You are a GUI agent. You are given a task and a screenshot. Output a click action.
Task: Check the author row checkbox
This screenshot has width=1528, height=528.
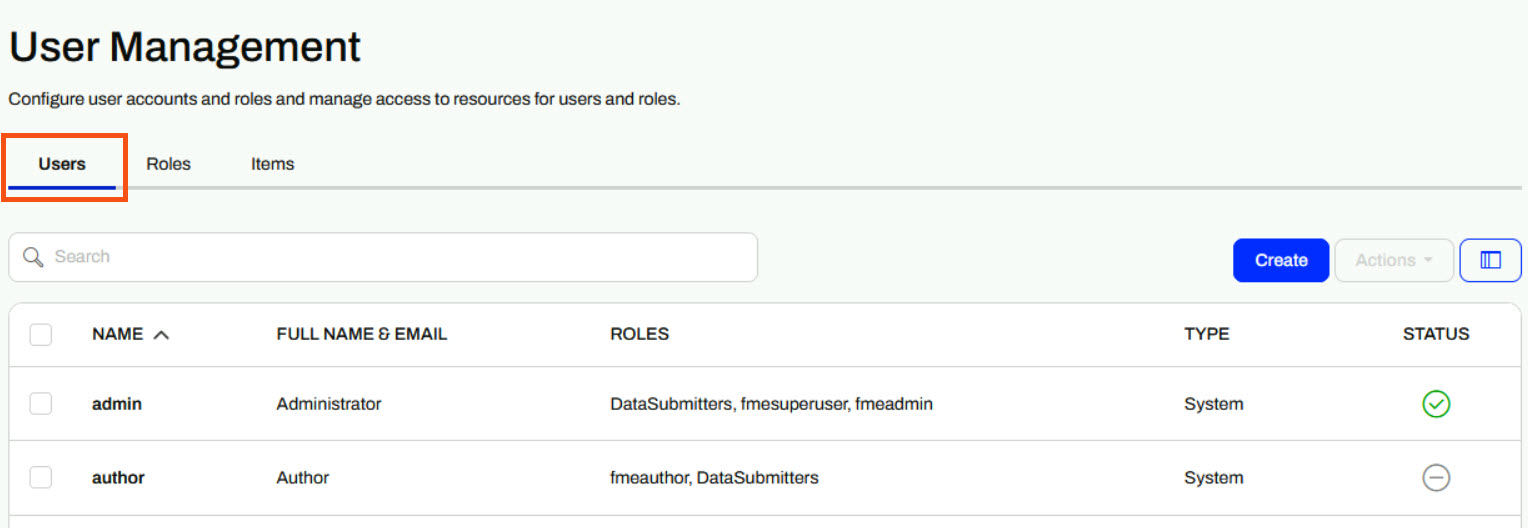click(41, 478)
